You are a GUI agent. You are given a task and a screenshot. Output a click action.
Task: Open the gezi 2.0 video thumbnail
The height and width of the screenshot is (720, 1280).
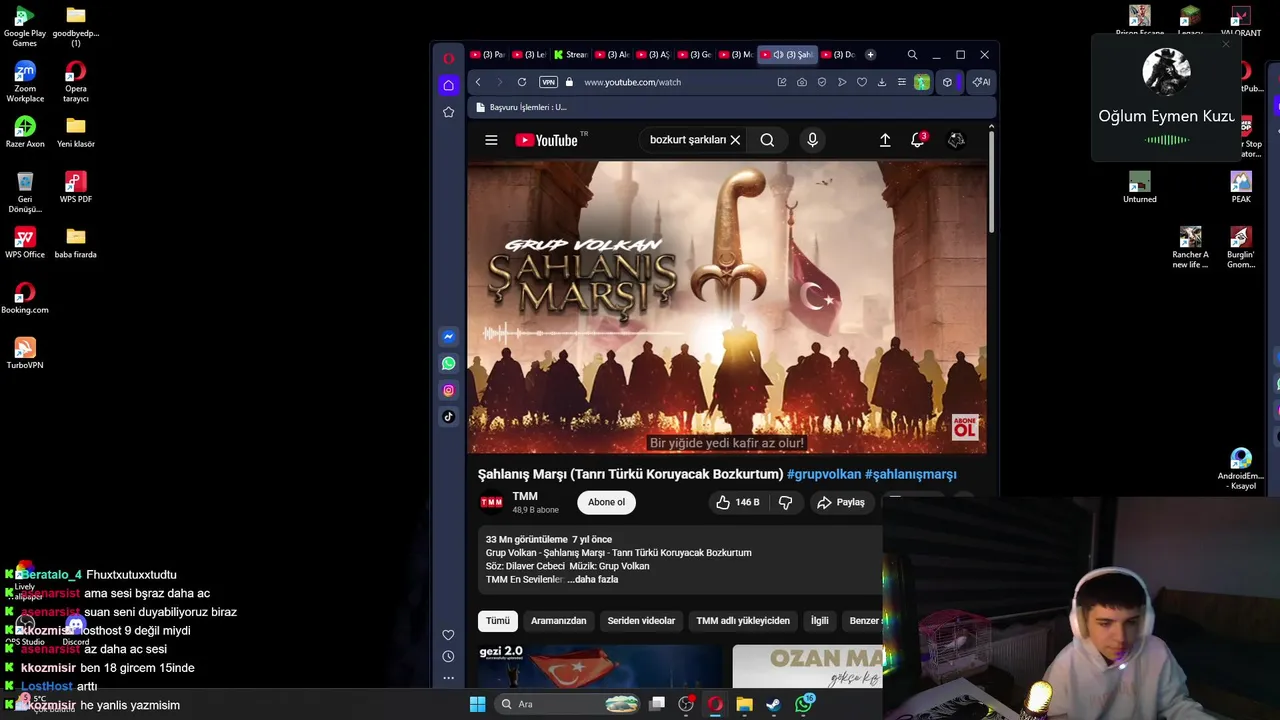pyautogui.click(x=600, y=666)
